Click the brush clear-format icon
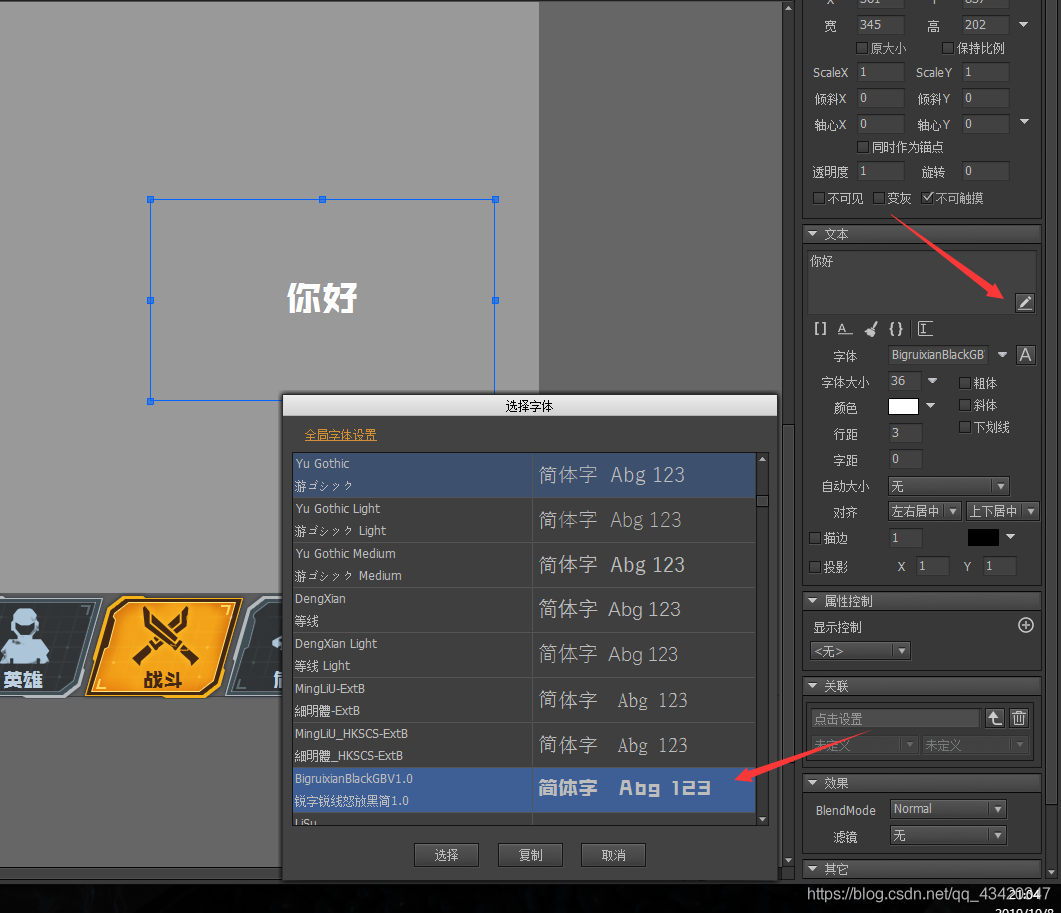 pos(871,329)
